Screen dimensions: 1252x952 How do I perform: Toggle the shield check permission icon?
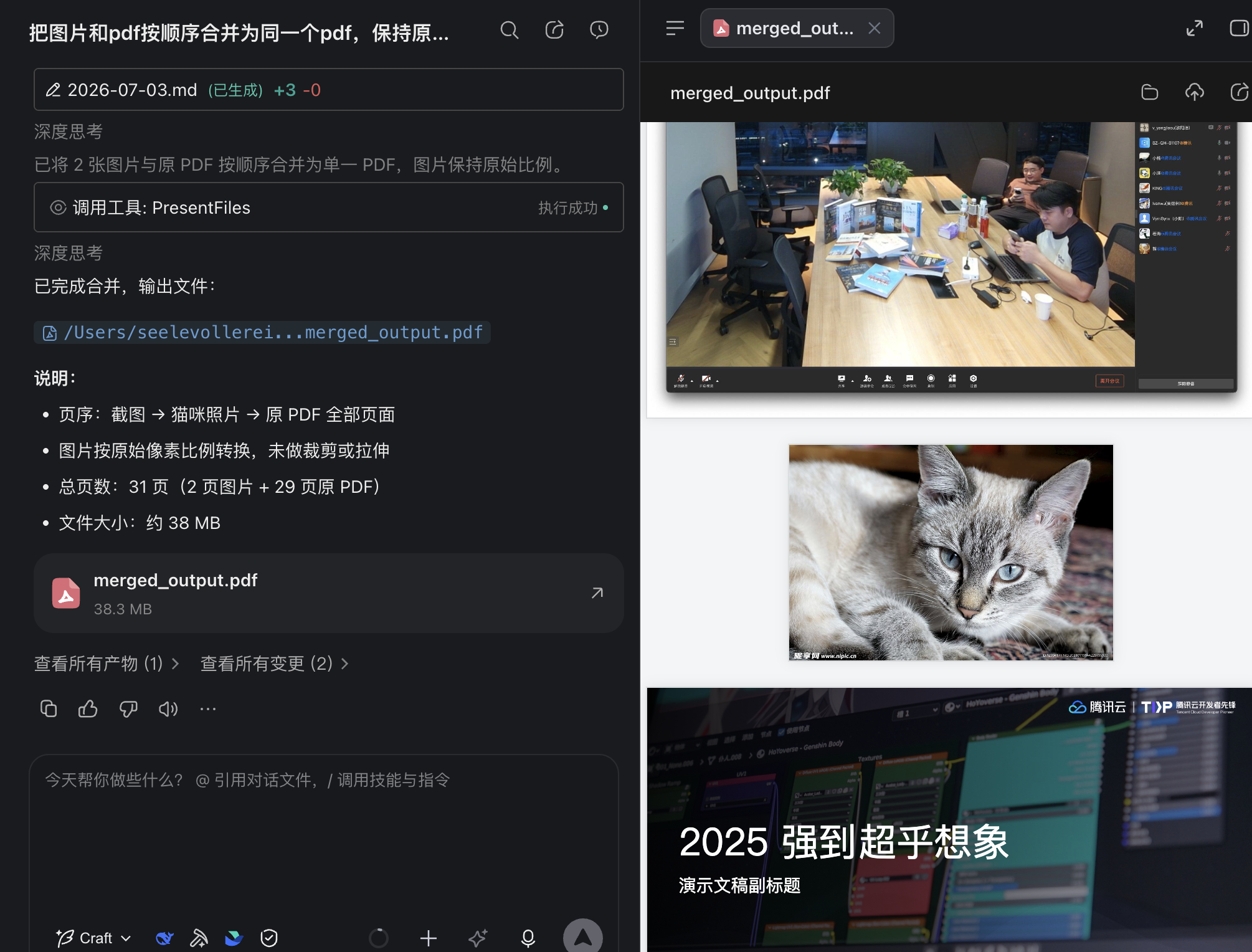coord(269,938)
